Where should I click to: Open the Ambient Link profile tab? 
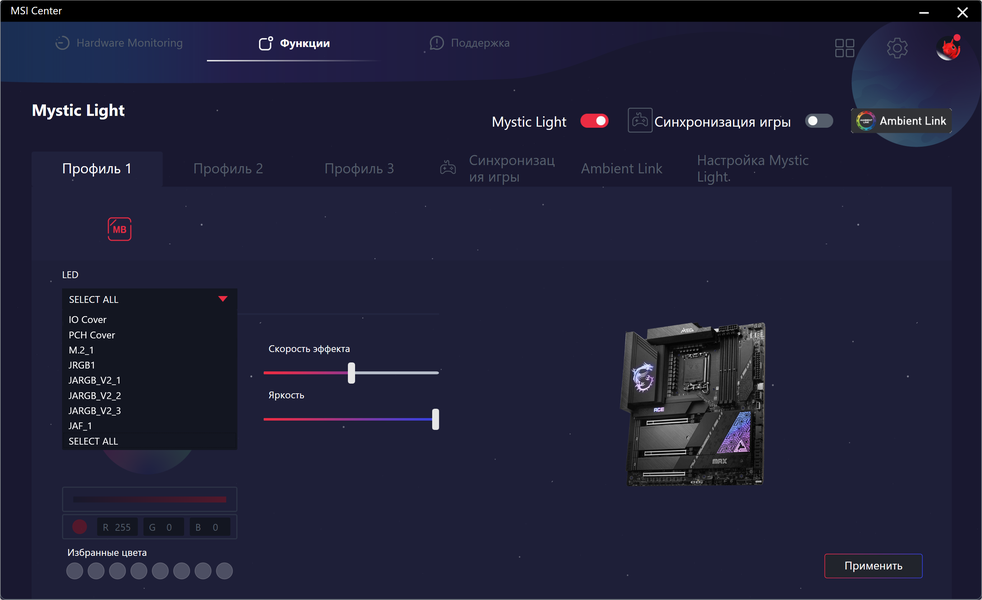click(x=621, y=168)
